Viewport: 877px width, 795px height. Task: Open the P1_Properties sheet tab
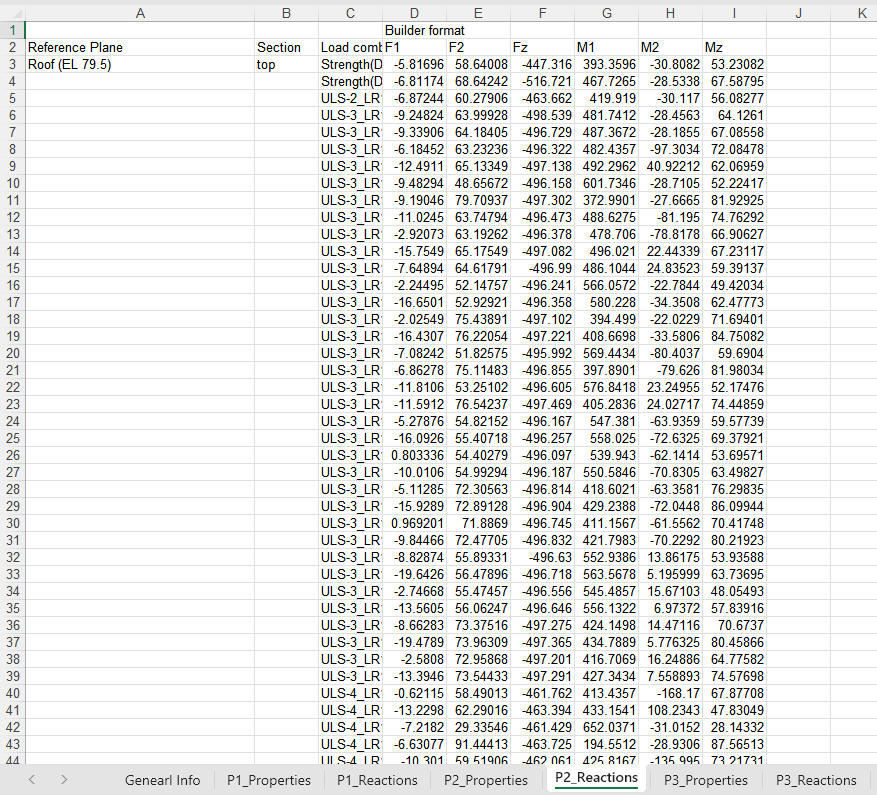point(269,780)
